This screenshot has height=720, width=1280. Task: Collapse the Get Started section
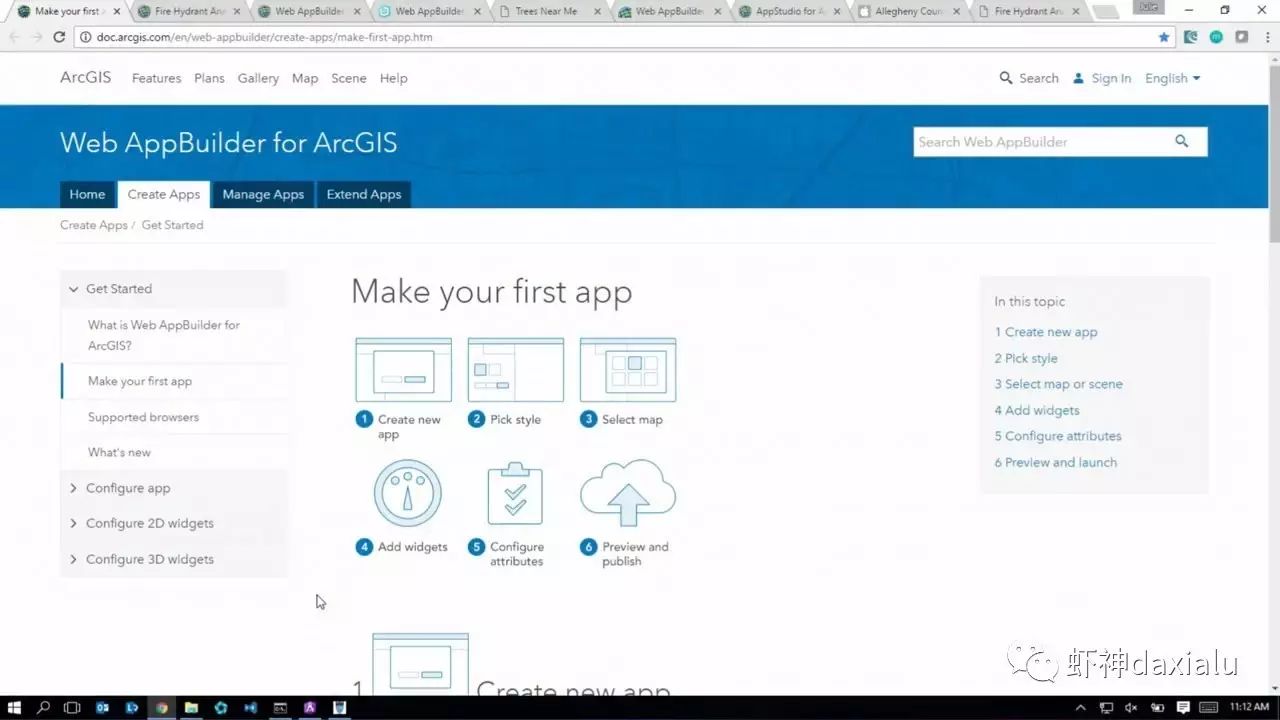(x=173, y=289)
